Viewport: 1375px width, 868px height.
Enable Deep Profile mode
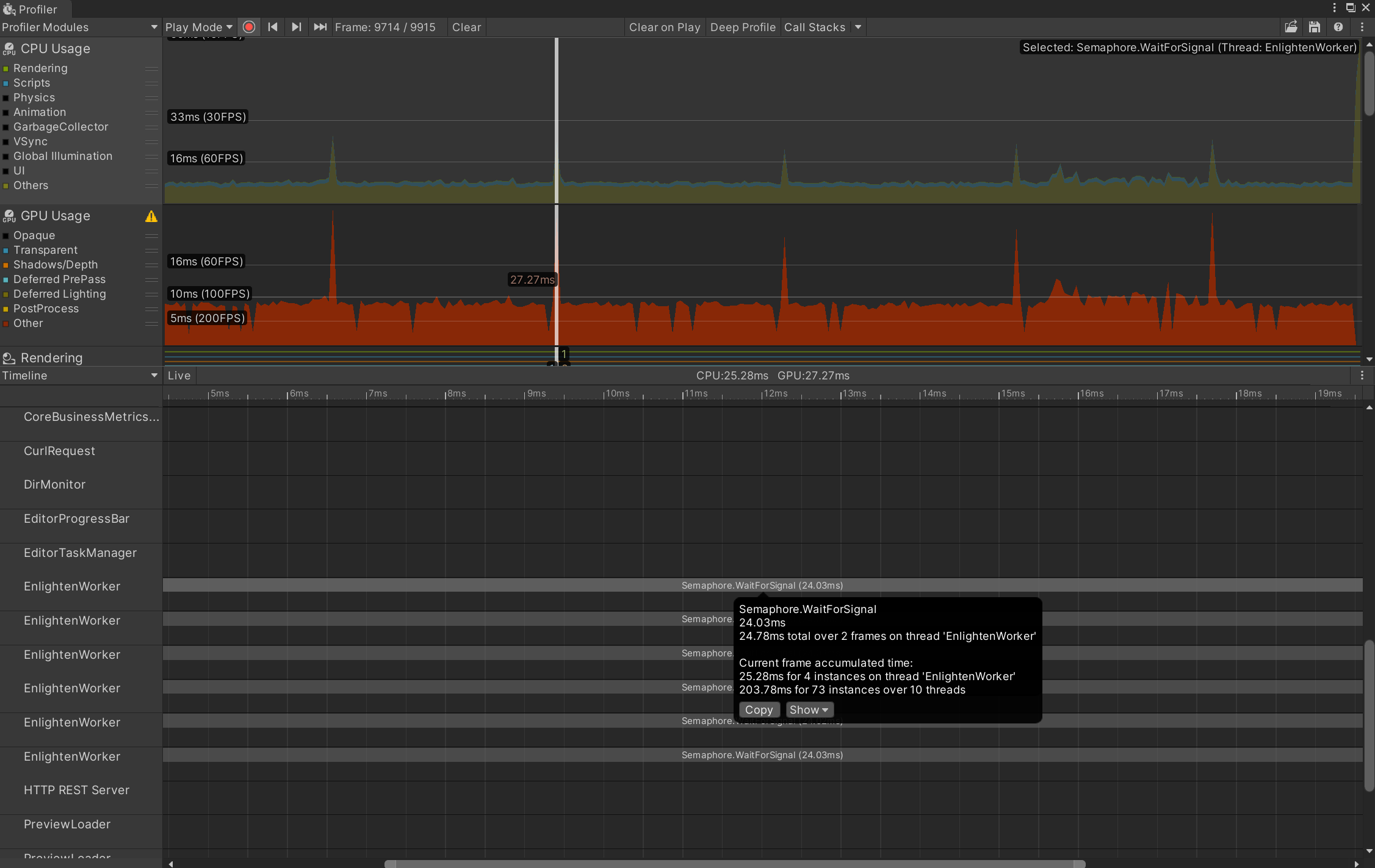[x=742, y=27]
